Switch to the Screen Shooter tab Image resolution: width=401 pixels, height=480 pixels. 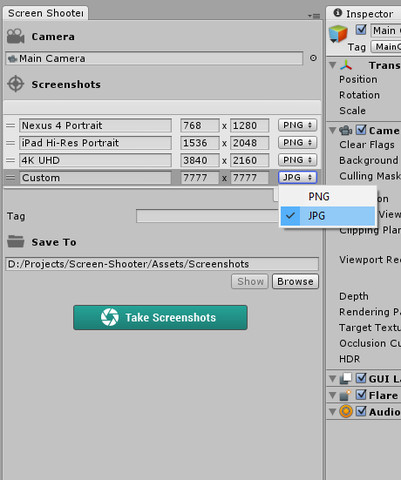click(46, 13)
